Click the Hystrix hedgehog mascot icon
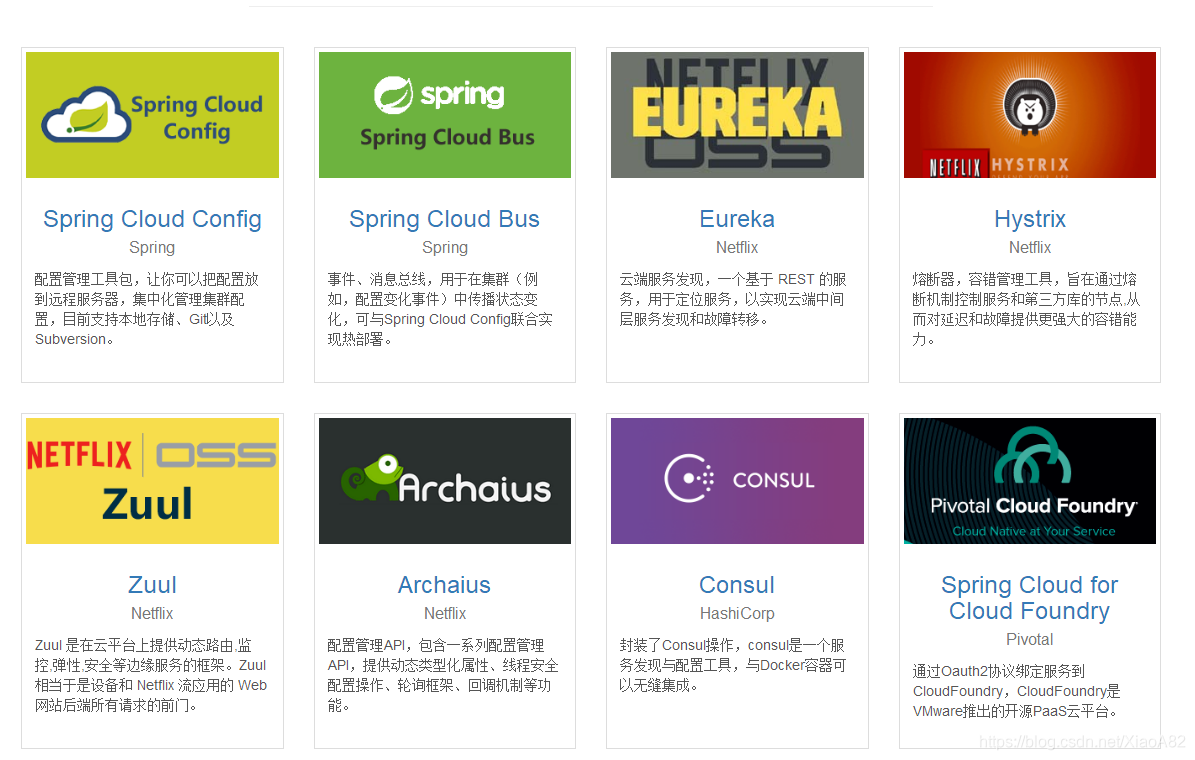1195x760 pixels. (1030, 107)
